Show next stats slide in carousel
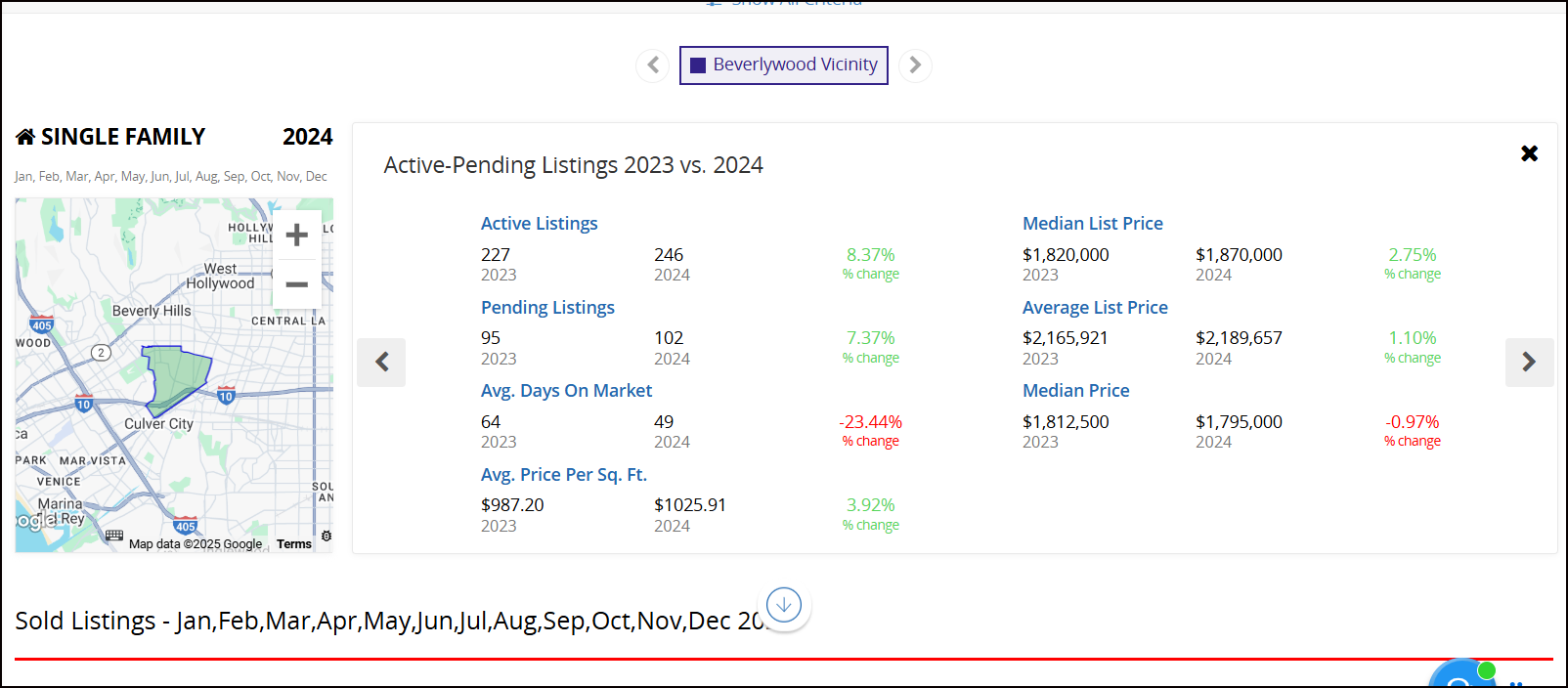 tap(1529, 363)
